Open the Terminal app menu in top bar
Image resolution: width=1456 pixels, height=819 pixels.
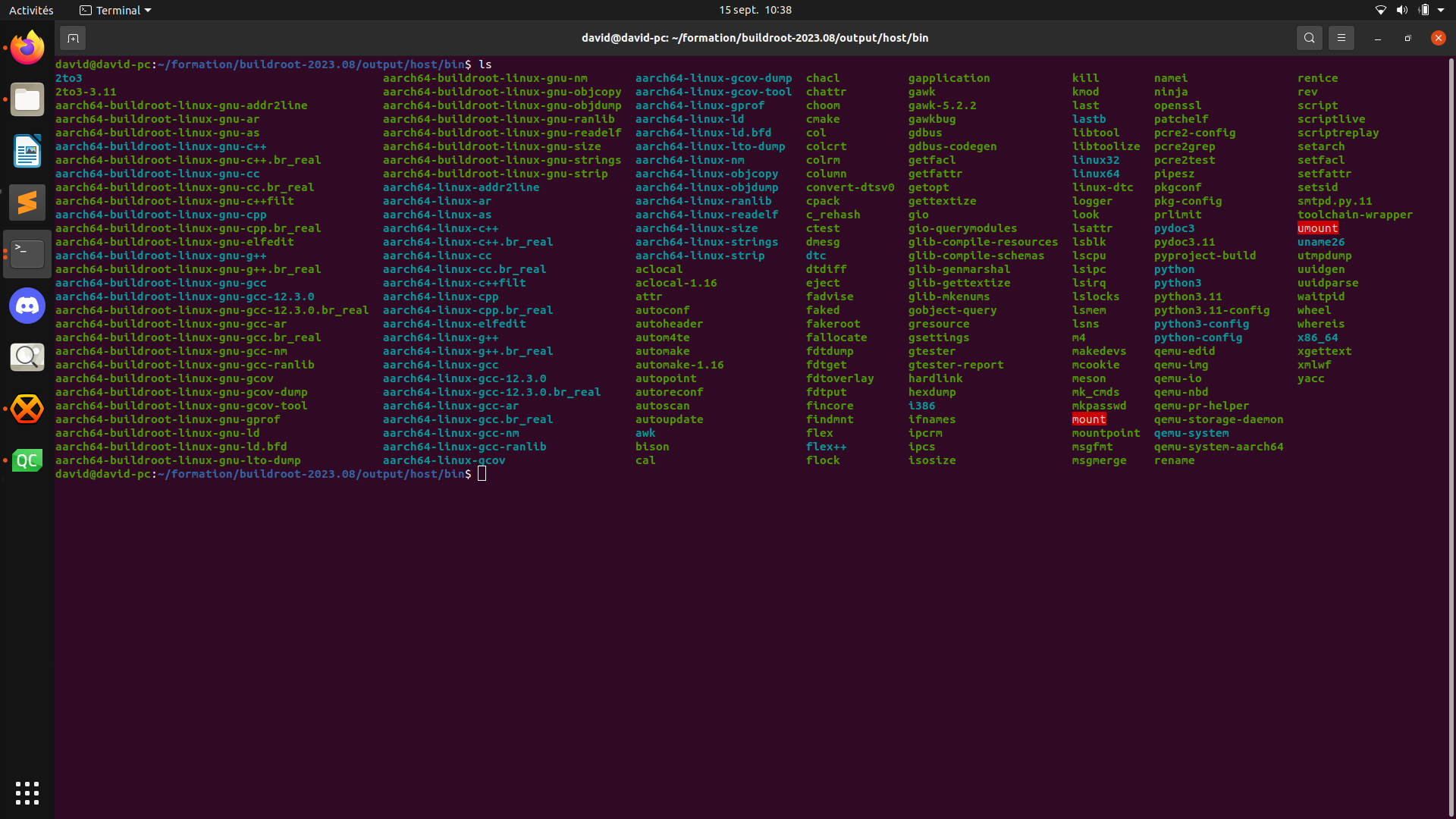(x=115, y=10)
